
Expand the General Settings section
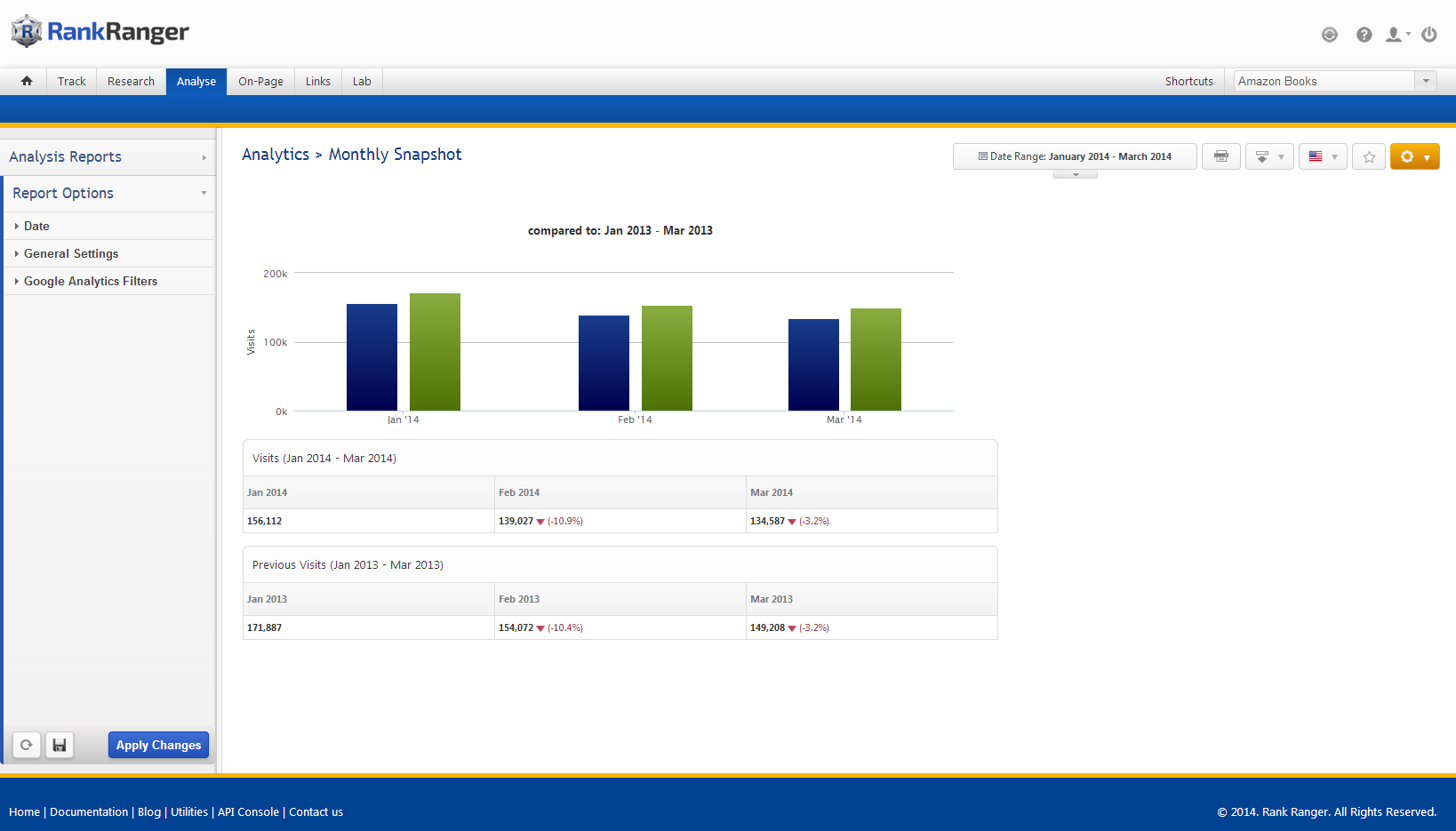tap(71, 253)
